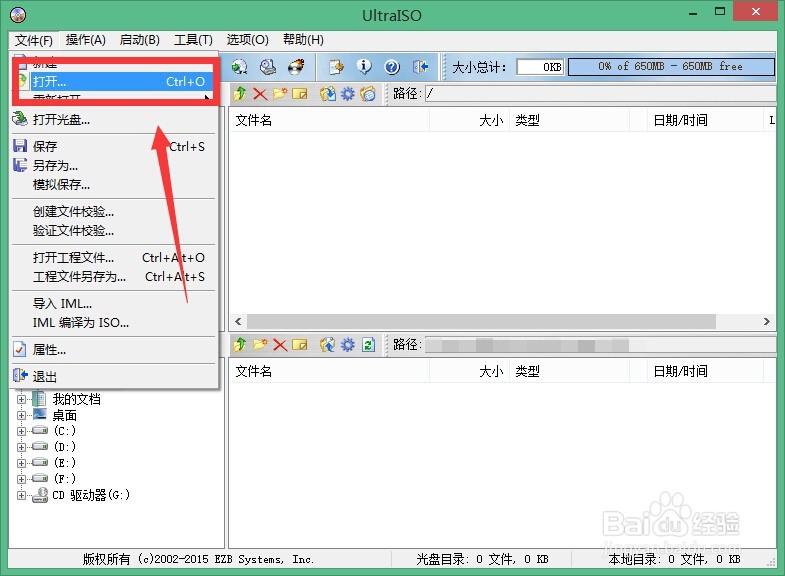
Task: Click the exit door icon in toolbar
Action: [x=420, y=67]
